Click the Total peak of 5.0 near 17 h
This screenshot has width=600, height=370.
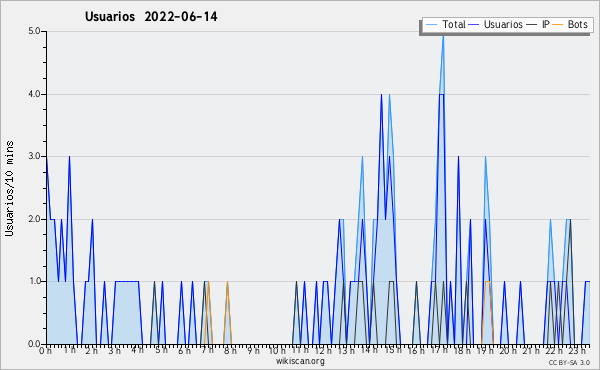pyautogui.click(x=443, y=36)
